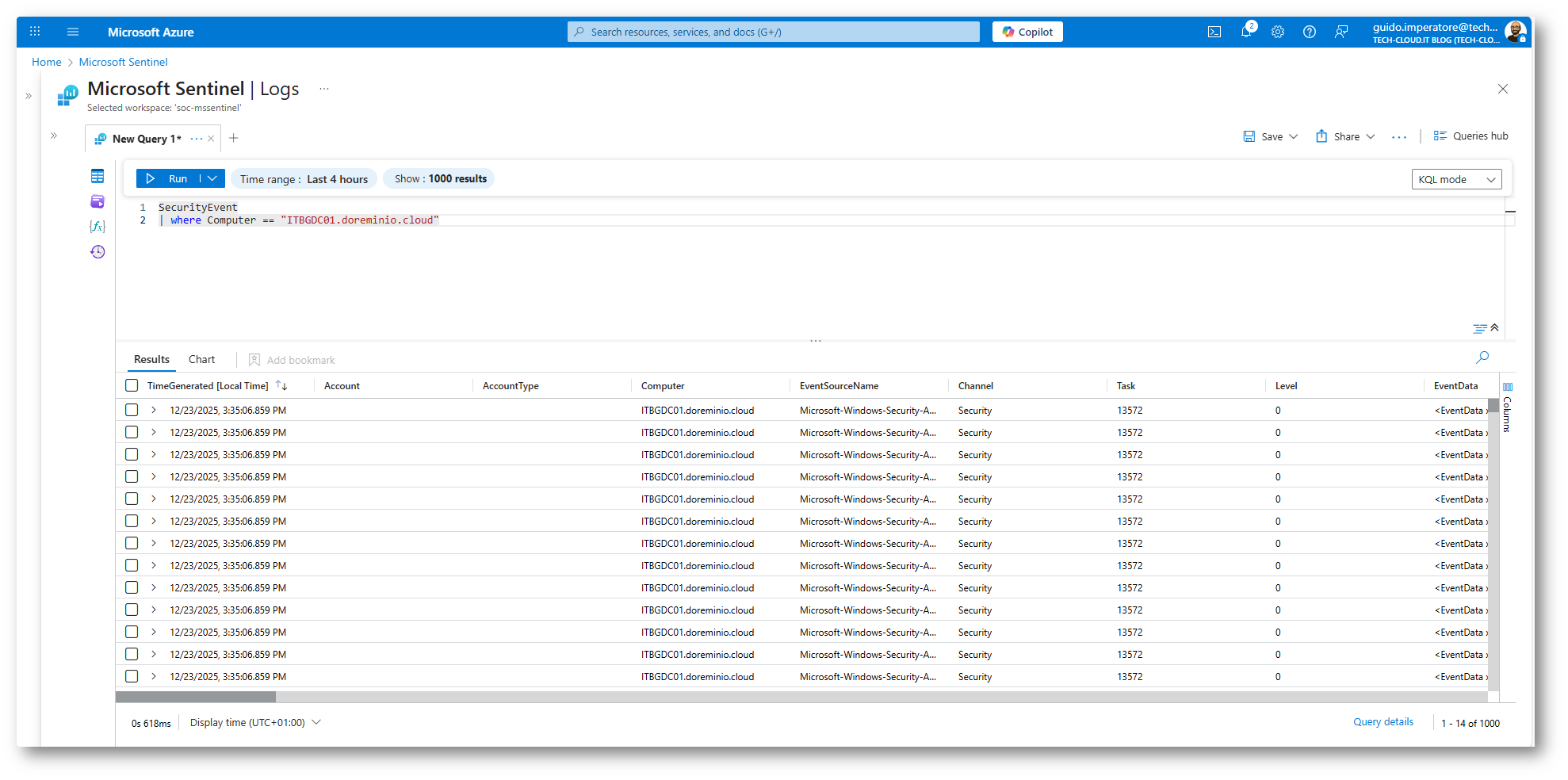Check the last visible row checkbox
The height and width of the screenshot is (780, 1568).
132,677
